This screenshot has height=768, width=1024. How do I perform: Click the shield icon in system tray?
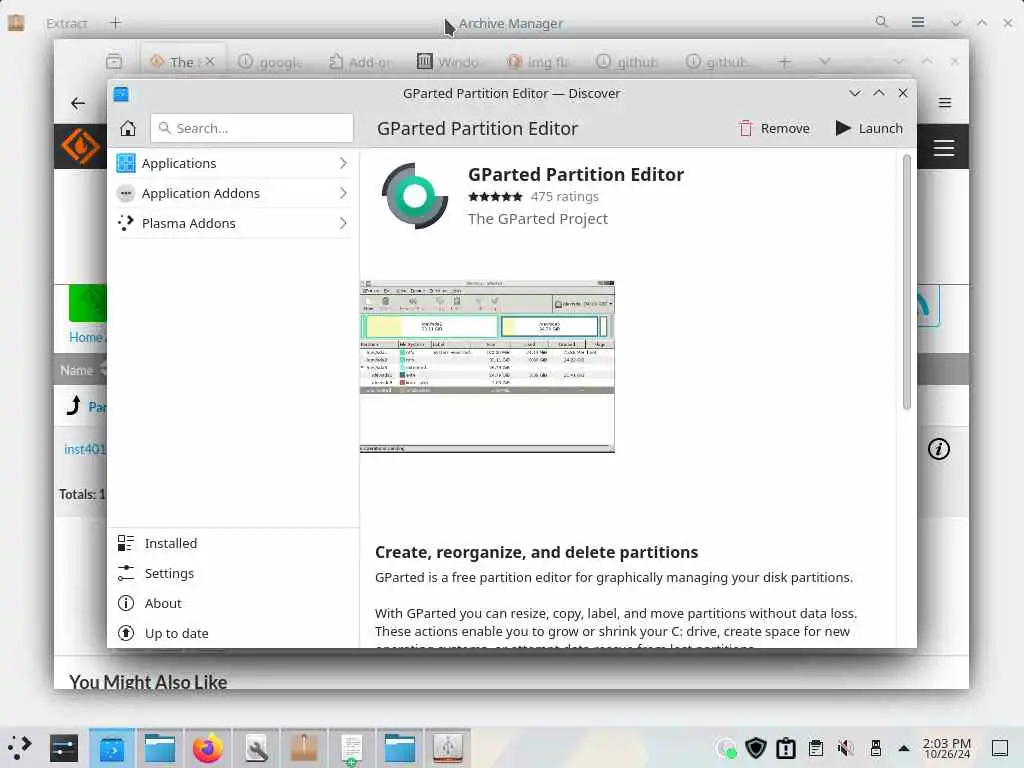click(x=756, y=748)
